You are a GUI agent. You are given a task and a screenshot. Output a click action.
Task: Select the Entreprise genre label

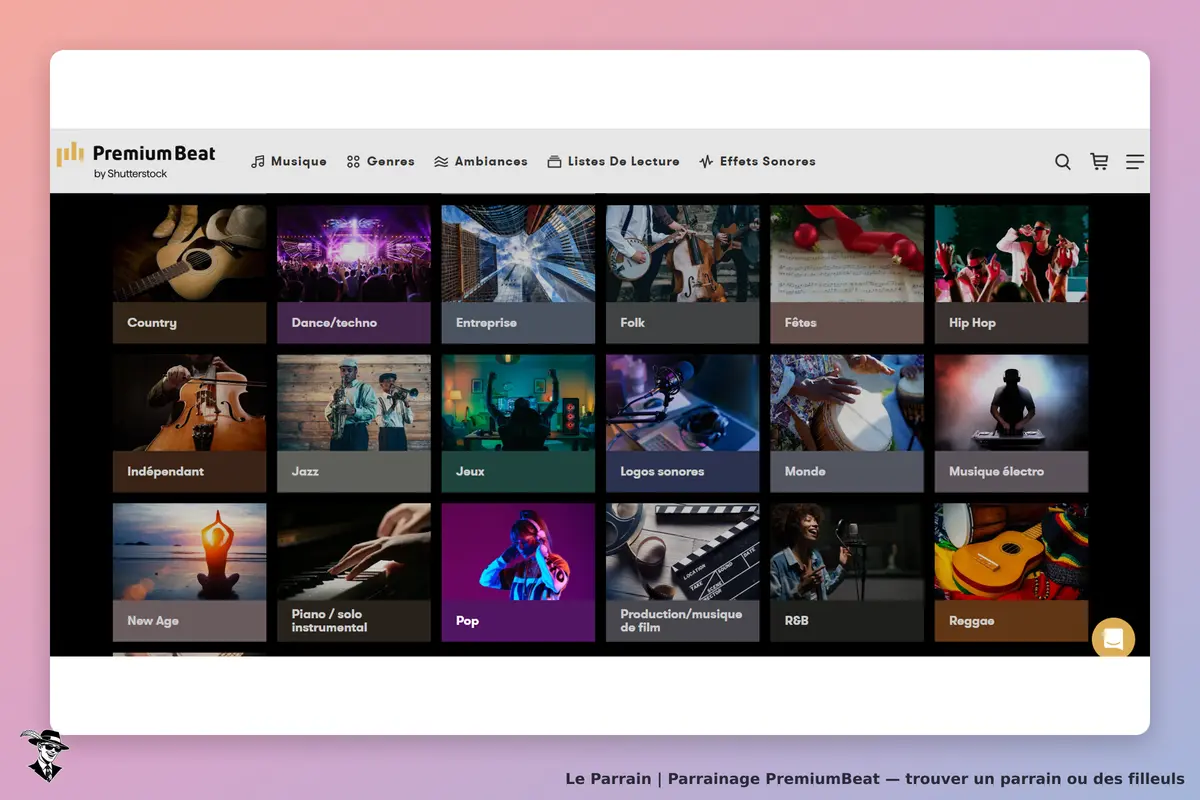click(x=486, y=323)
